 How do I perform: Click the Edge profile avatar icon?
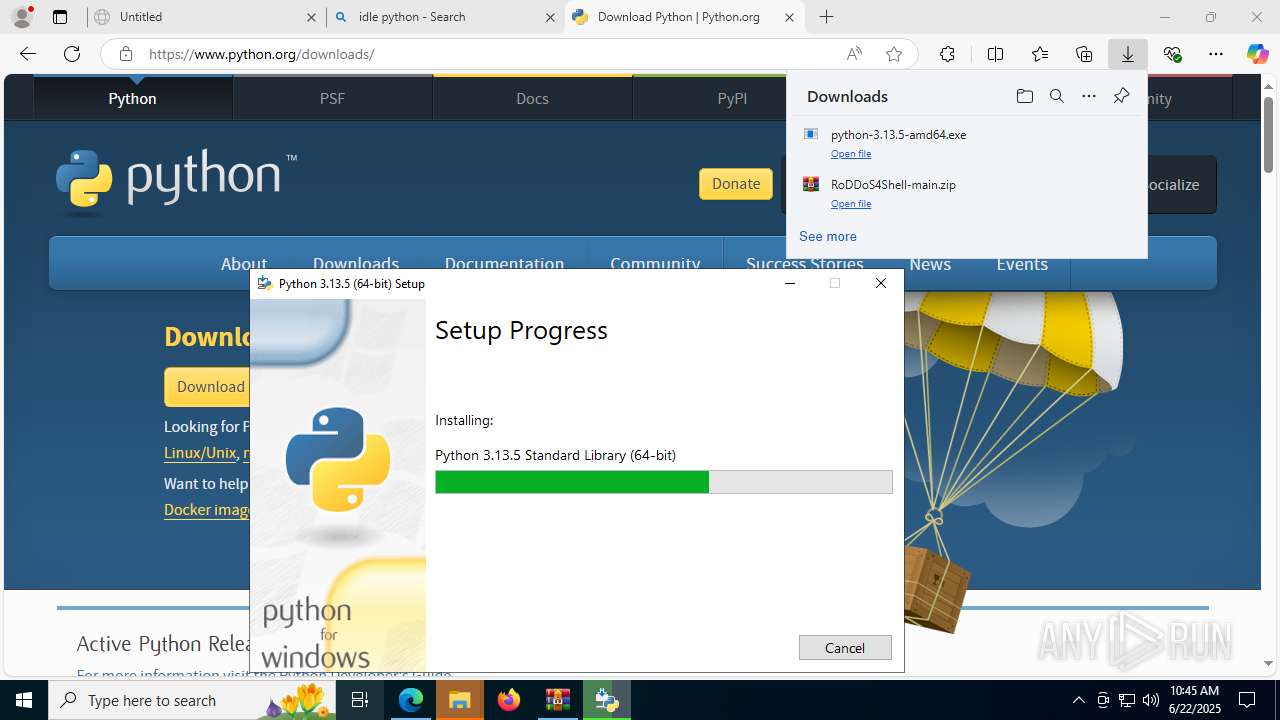point(22,17)
